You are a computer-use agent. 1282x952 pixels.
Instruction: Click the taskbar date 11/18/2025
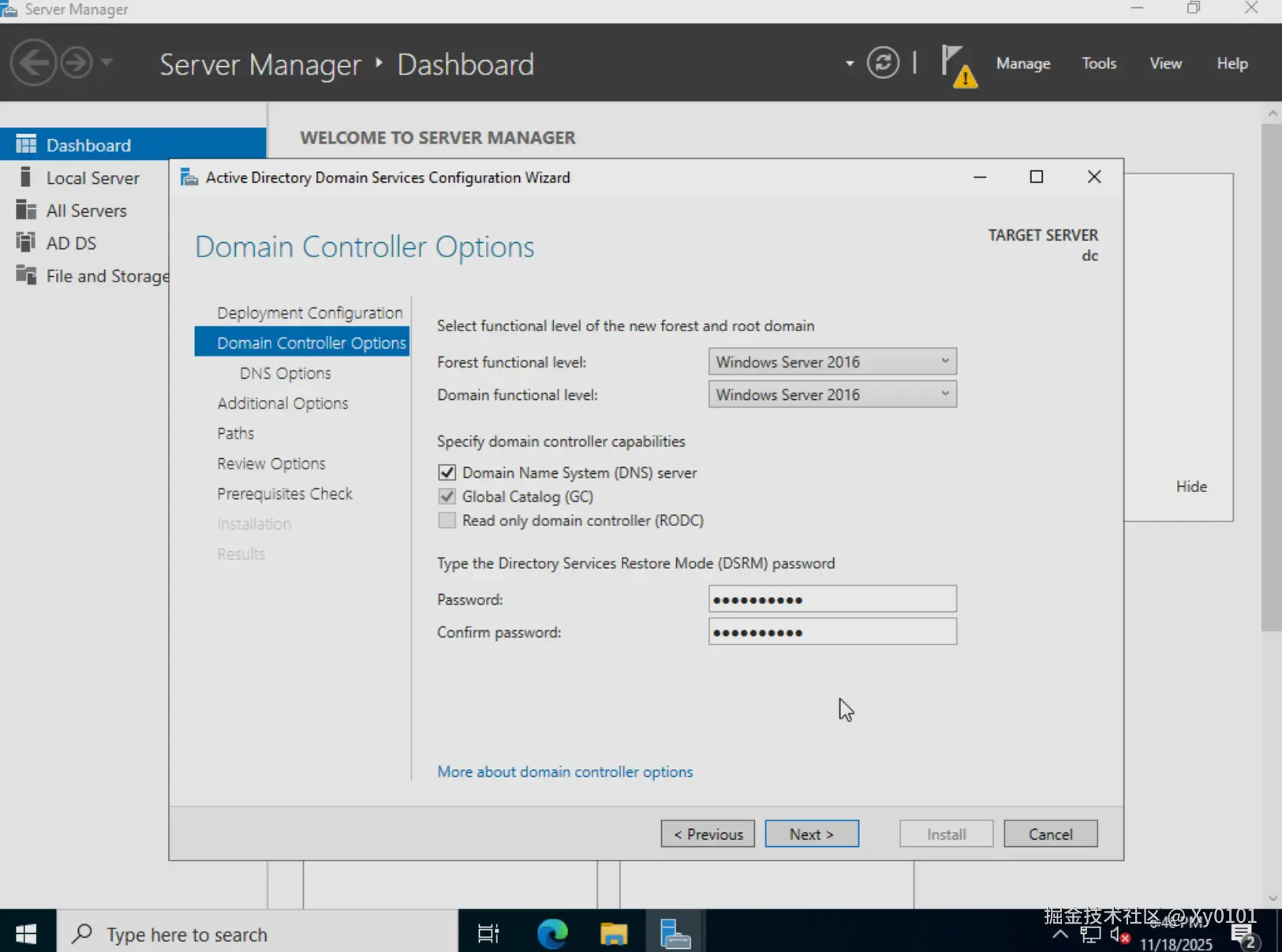1175,944
